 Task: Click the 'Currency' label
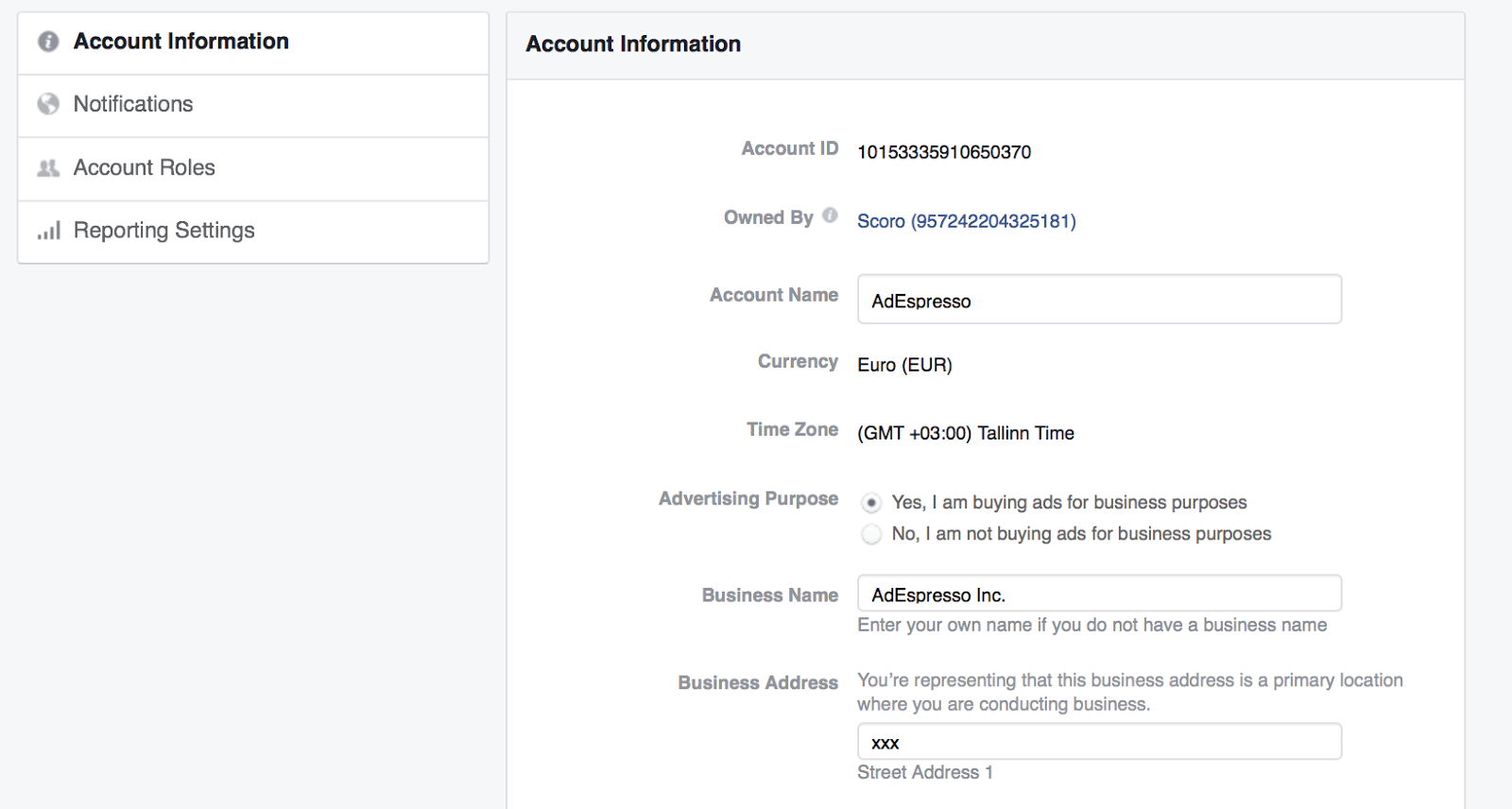798,361
